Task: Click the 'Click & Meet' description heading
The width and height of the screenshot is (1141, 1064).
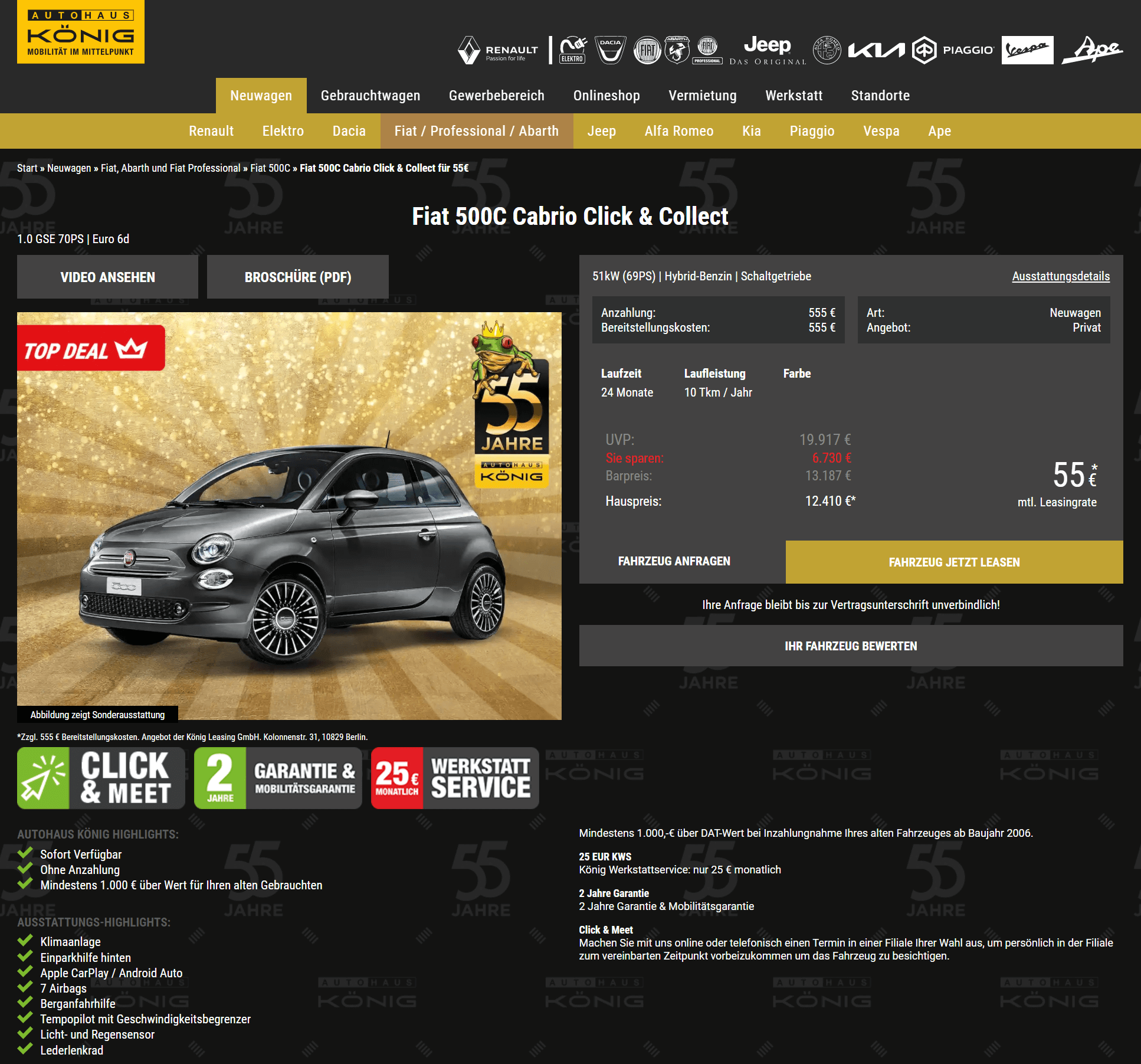Action: (606, 930)
